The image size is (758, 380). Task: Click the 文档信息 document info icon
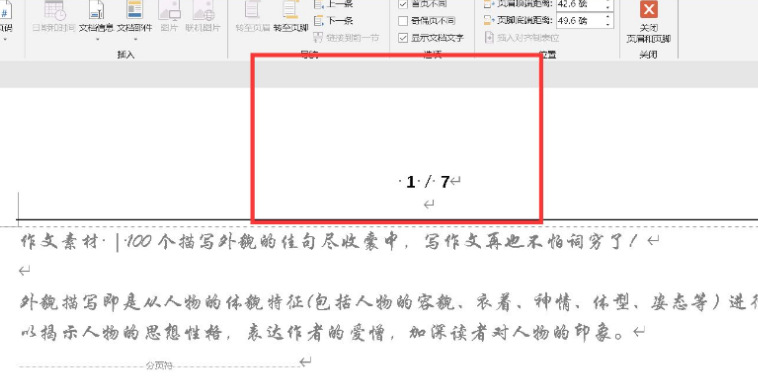coord(96,11)
